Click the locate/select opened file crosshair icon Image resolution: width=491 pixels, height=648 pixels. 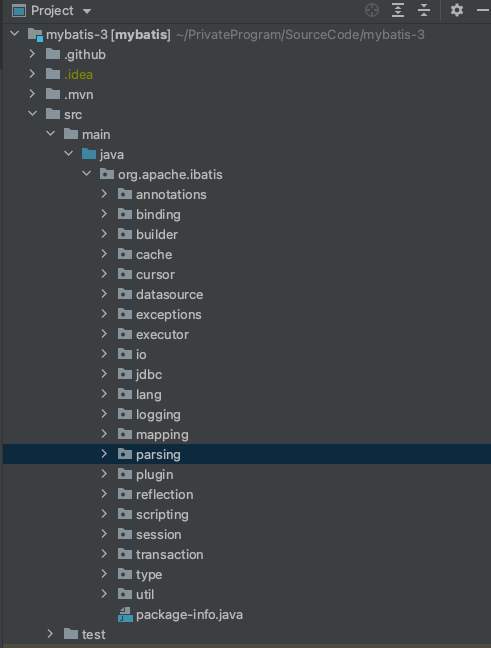(x=372, y=10)
